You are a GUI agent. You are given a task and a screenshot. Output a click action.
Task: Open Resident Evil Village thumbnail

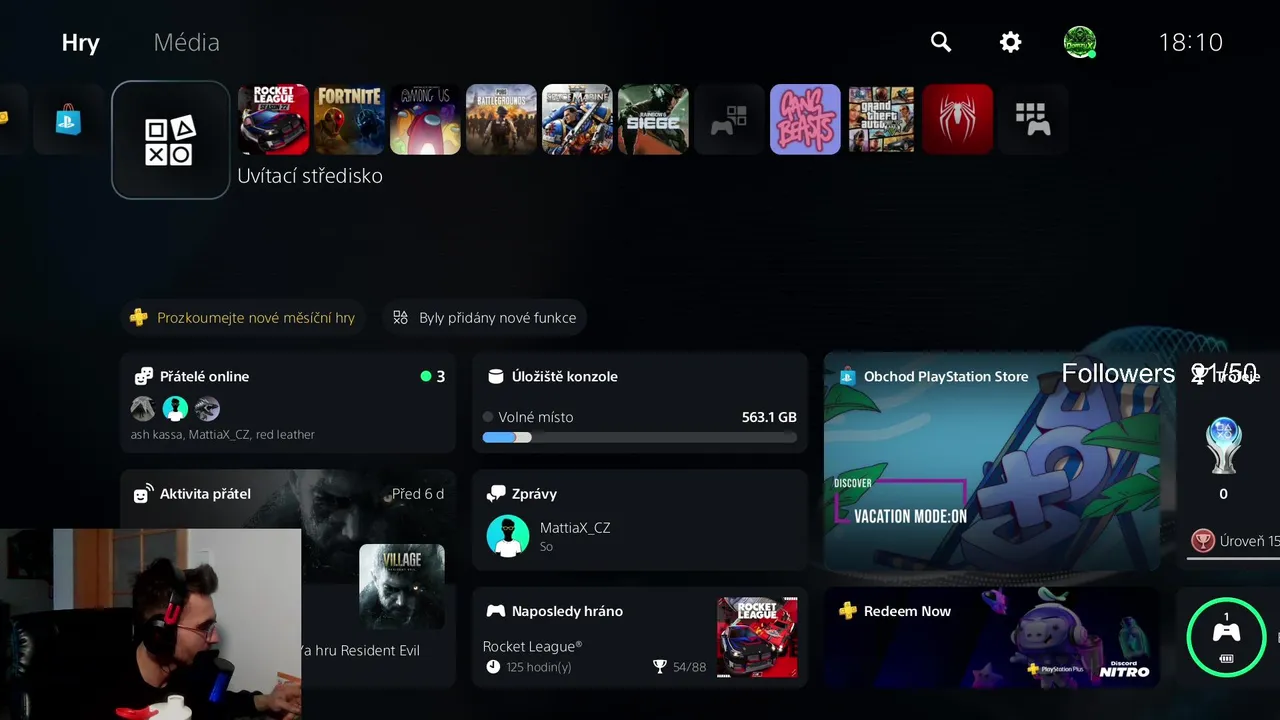(x=402, y=587)
